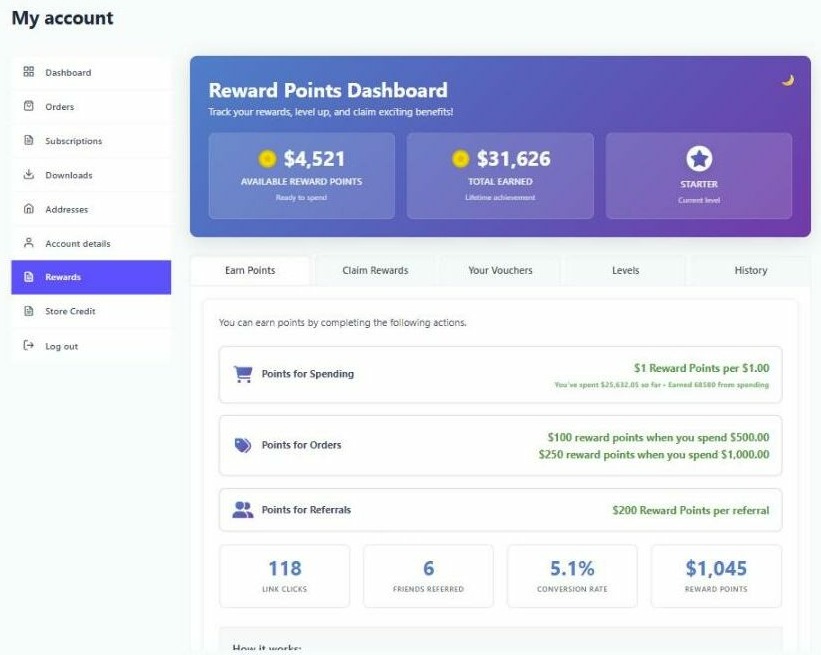Open the Claim Rewards tab

(375, 270)
